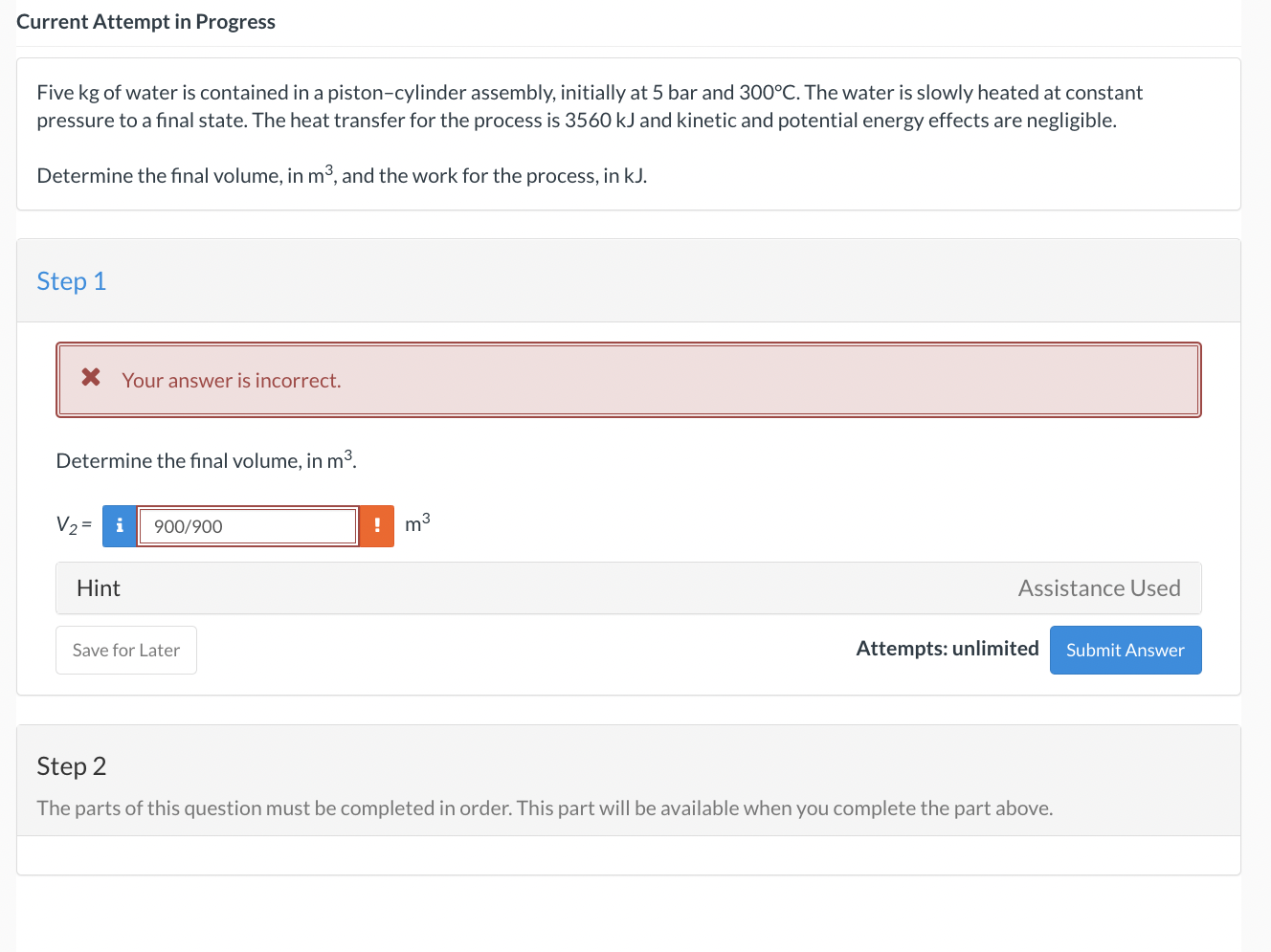Click the 'Your answer is incorrect' banner
This screenshot has height=952, width=1271.
click(628, 380)
